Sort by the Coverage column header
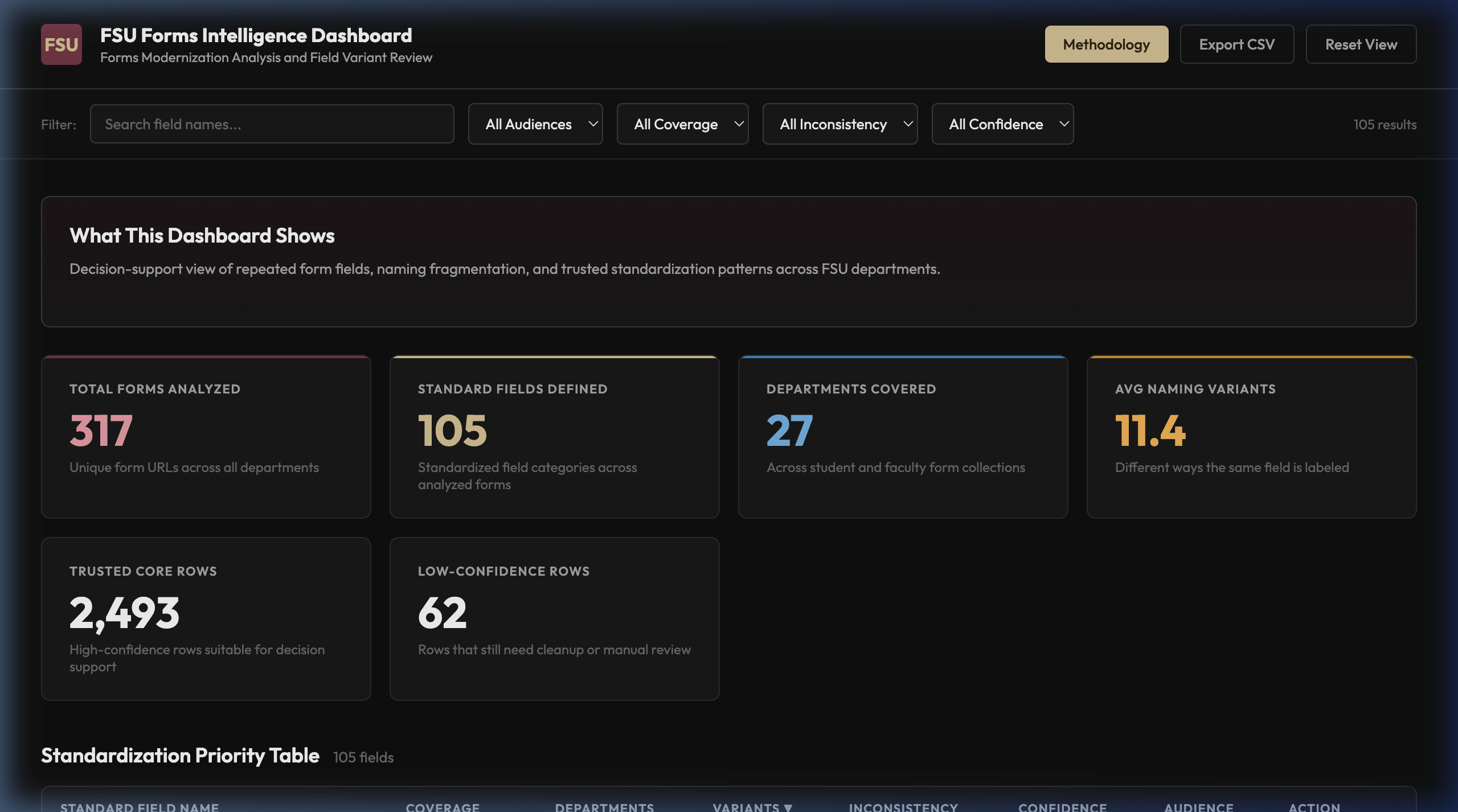 442,807
